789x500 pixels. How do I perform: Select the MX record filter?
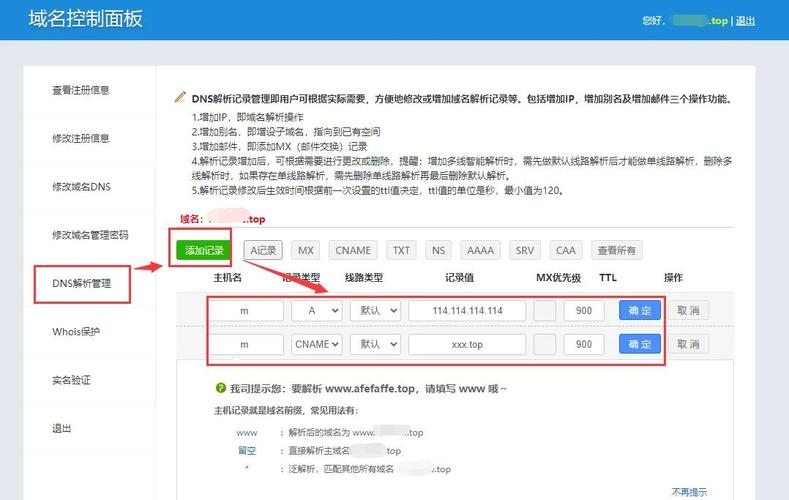coord(306,250)
